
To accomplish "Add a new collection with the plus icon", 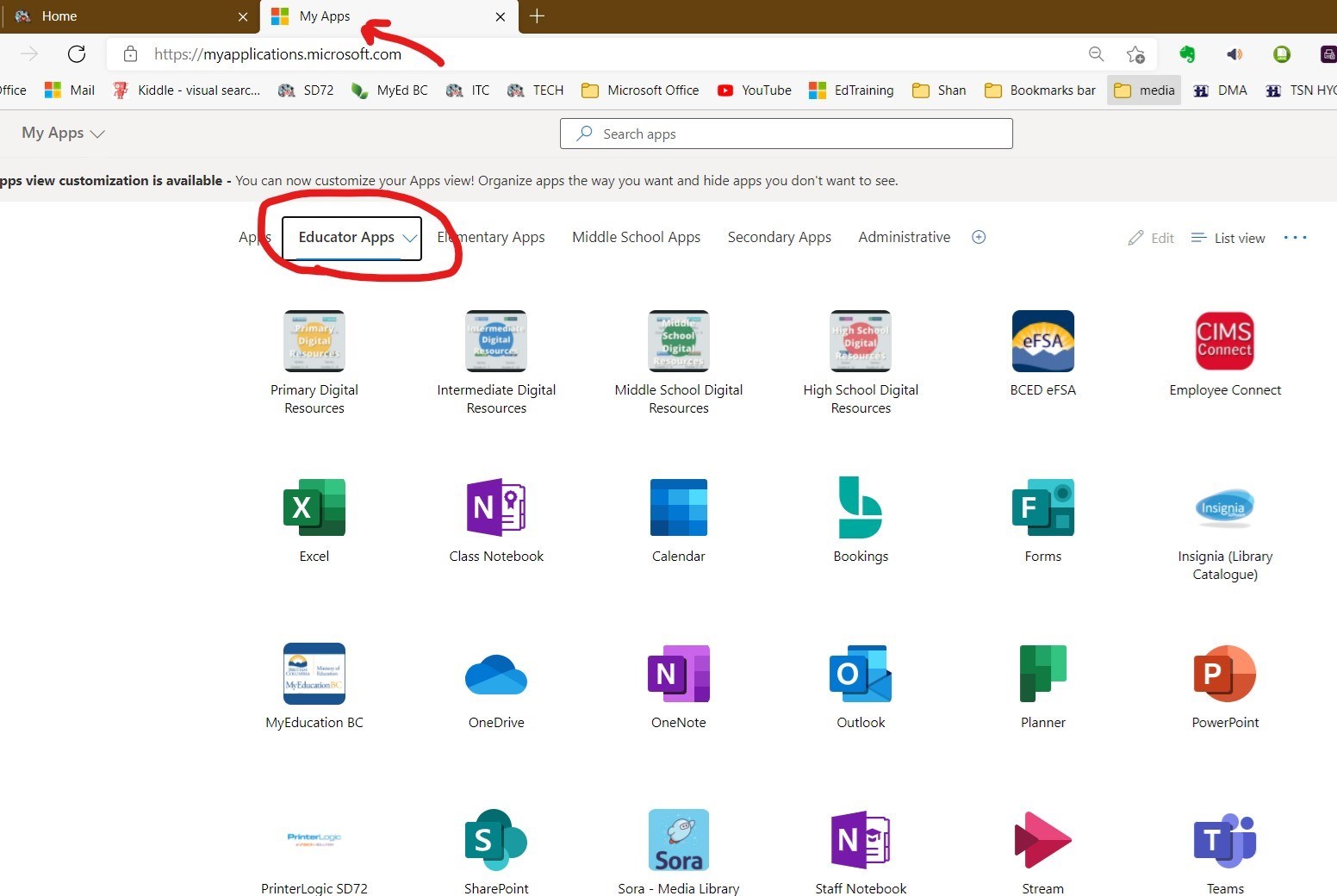I will pos(979,237).
